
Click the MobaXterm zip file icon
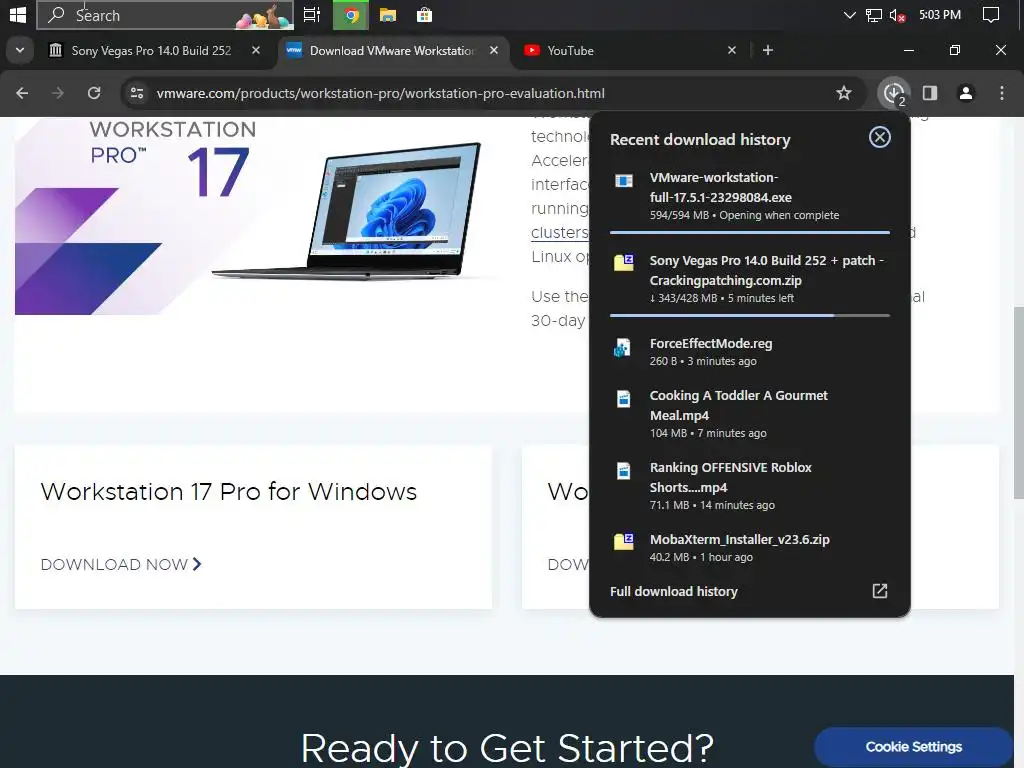[x=624, y=541]
